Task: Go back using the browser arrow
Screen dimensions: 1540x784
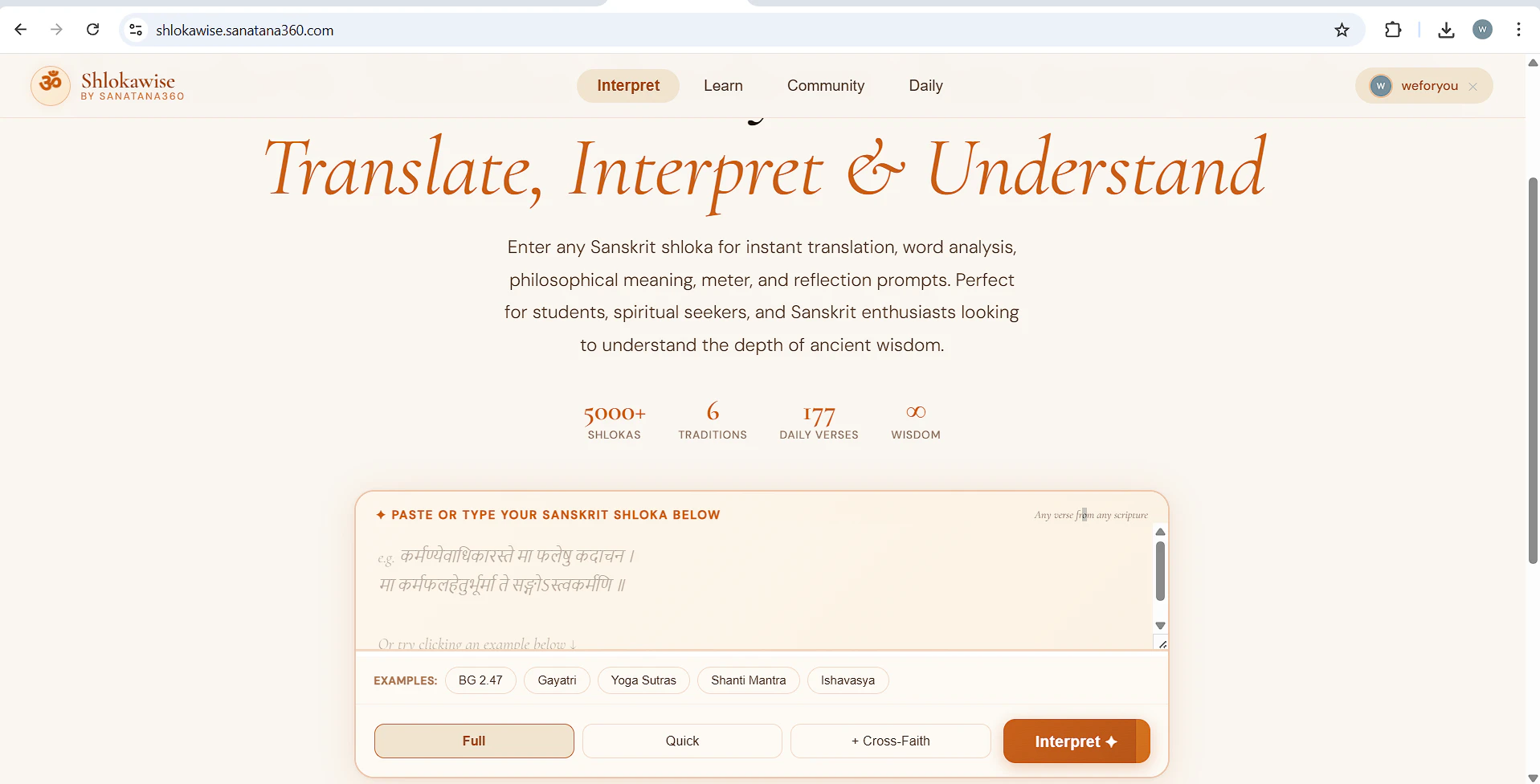Action: tap(20, 30)
